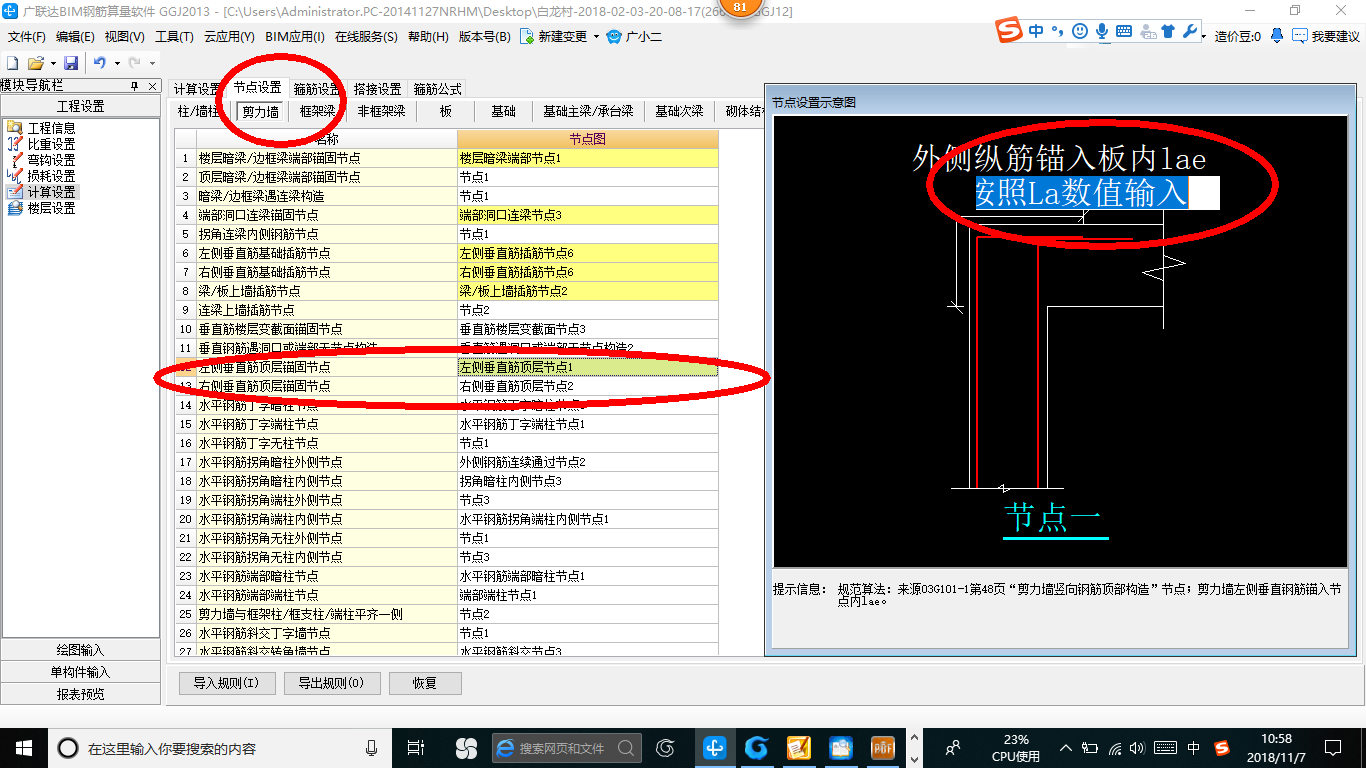
Task: Click the New file toolbar icon
Action: pyautogui.click(x=13, y=63)
